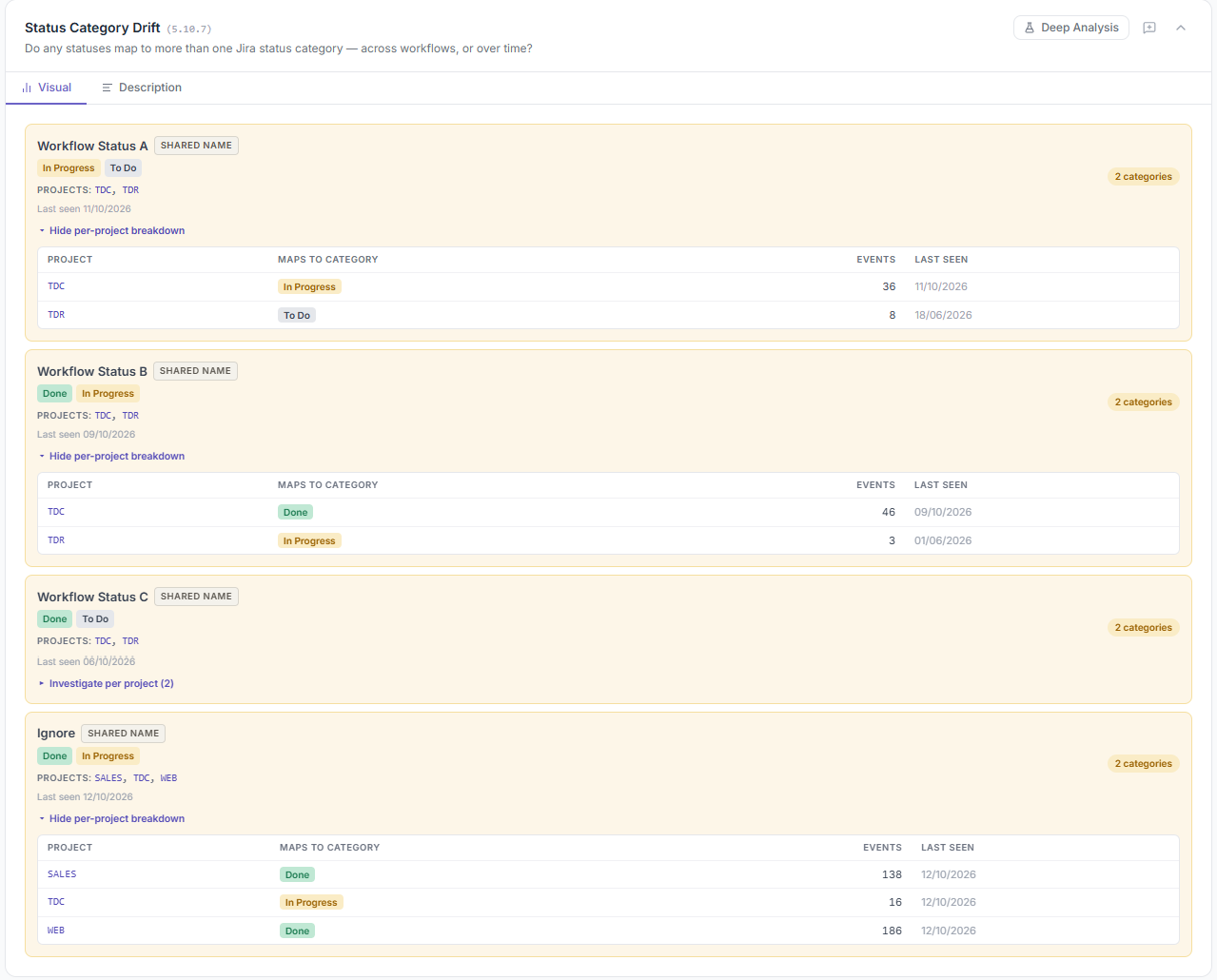Screen dimensions: 1217x980
Task: Click MAPS TO CATEGORY header in Ignore table
Action: pos(329,848)
